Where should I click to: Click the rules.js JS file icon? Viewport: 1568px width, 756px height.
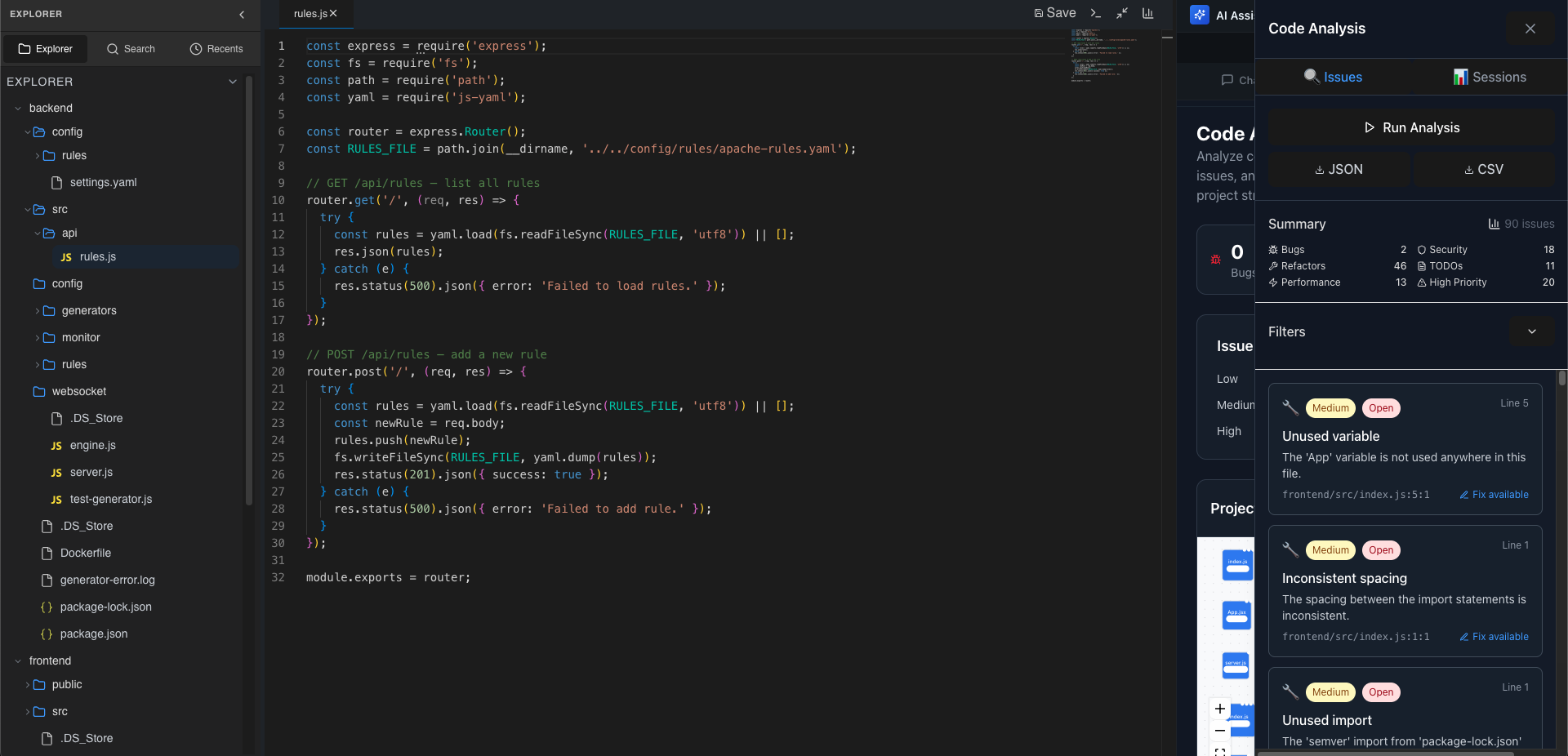[x=66, y=257]
